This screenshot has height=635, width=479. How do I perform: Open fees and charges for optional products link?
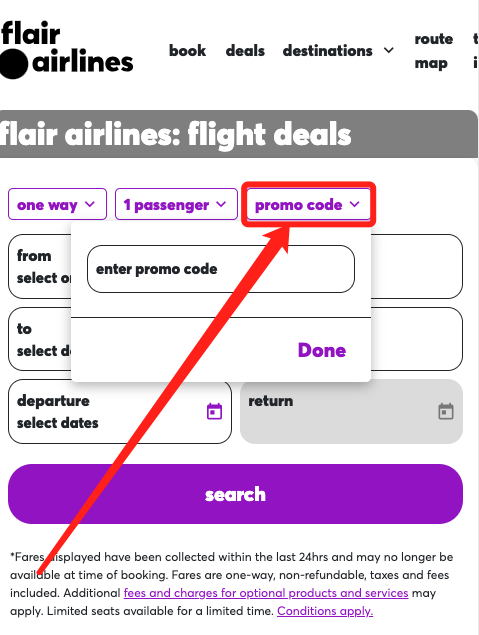266,593
